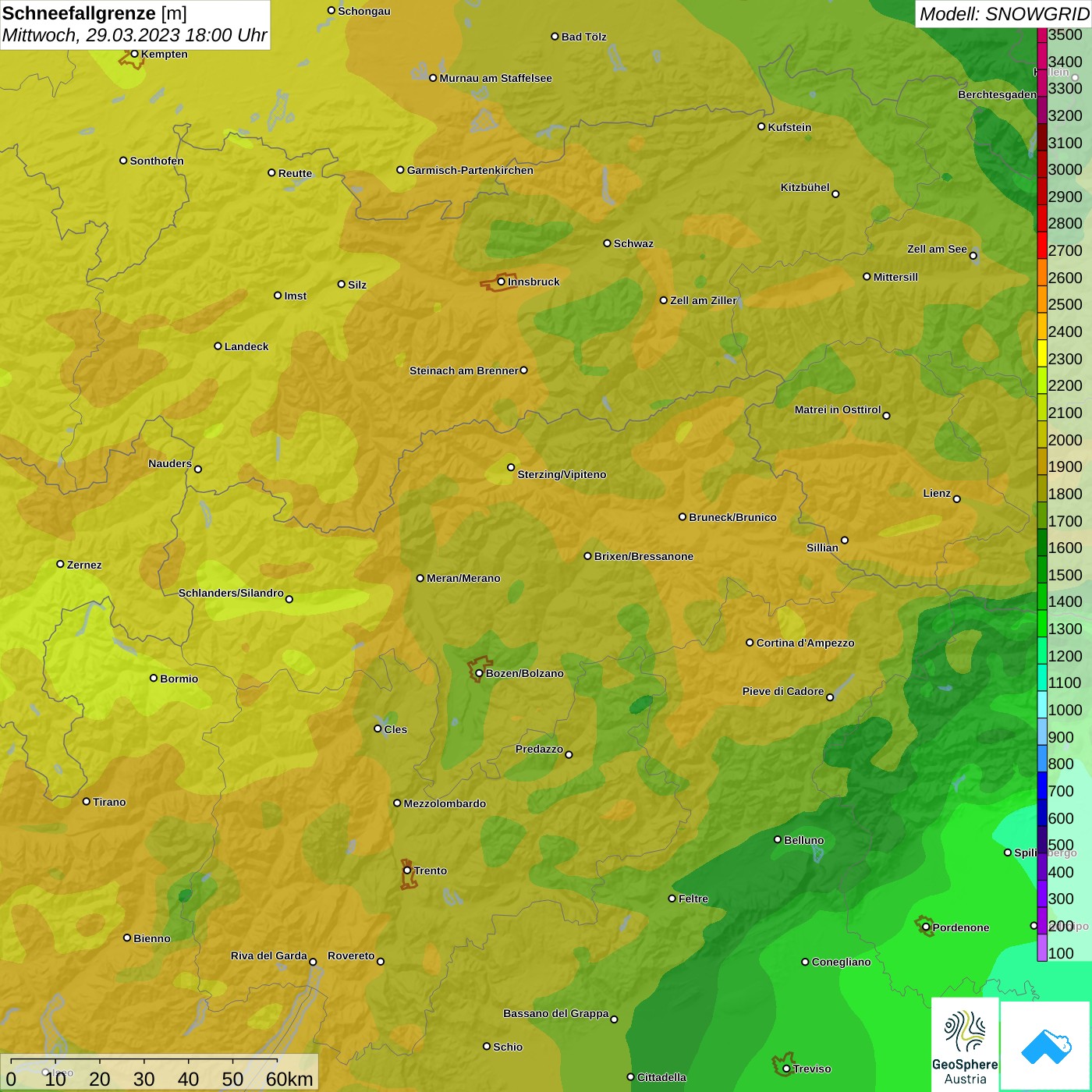
Task: Click the Sillian location marker
Action: pos(845,540)
